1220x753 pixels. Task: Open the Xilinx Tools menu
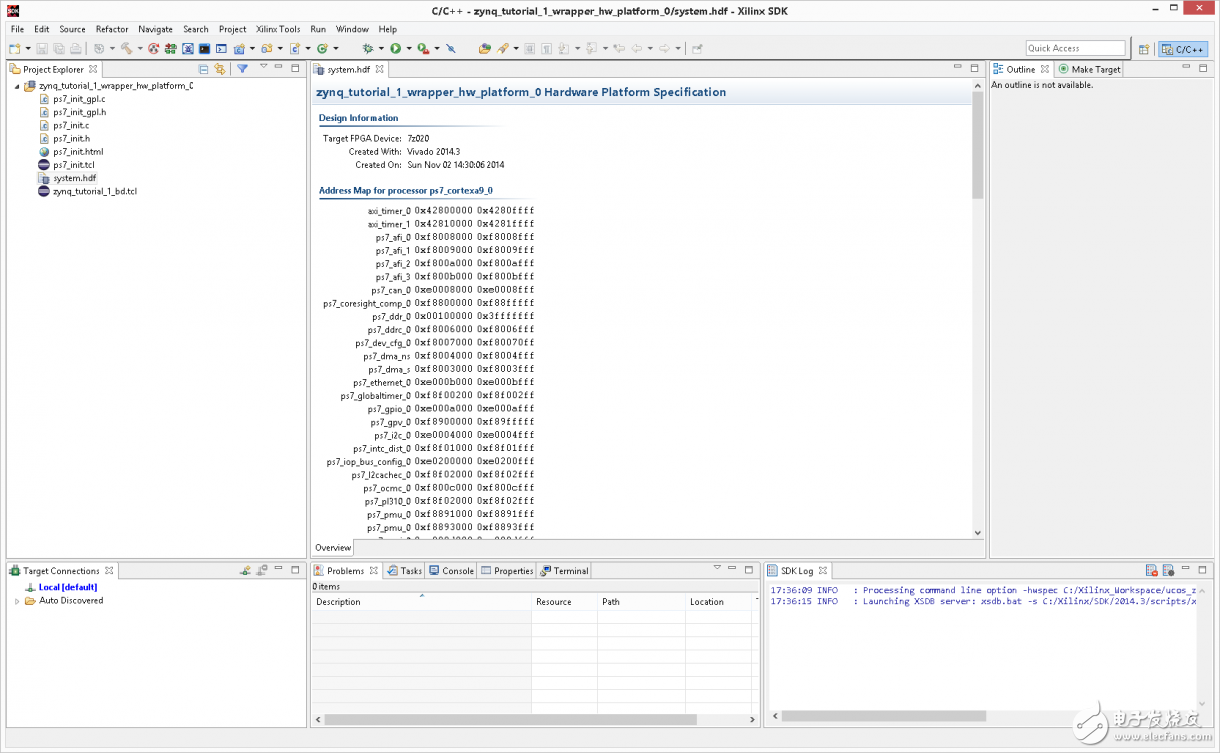(x=278, y=29)
